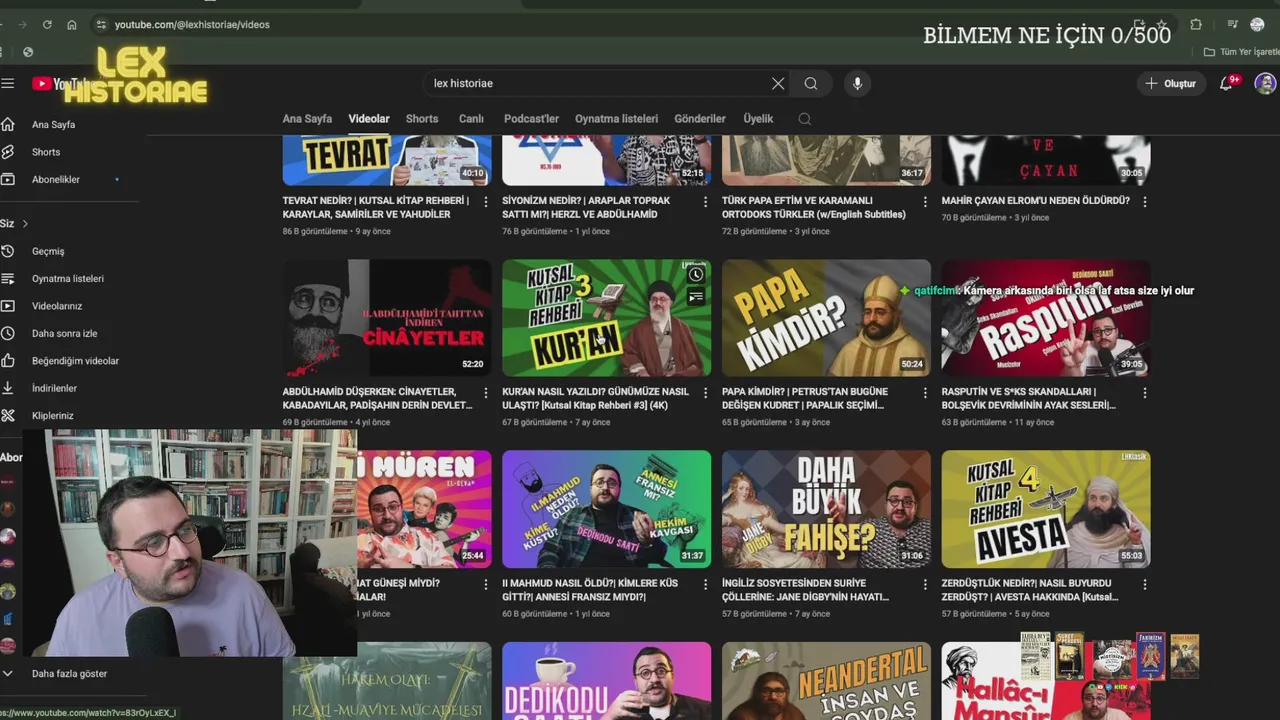This screenshot has width=1280, height=720.
Task: Expand the Siz section chevron
Action: coord(25,223)
